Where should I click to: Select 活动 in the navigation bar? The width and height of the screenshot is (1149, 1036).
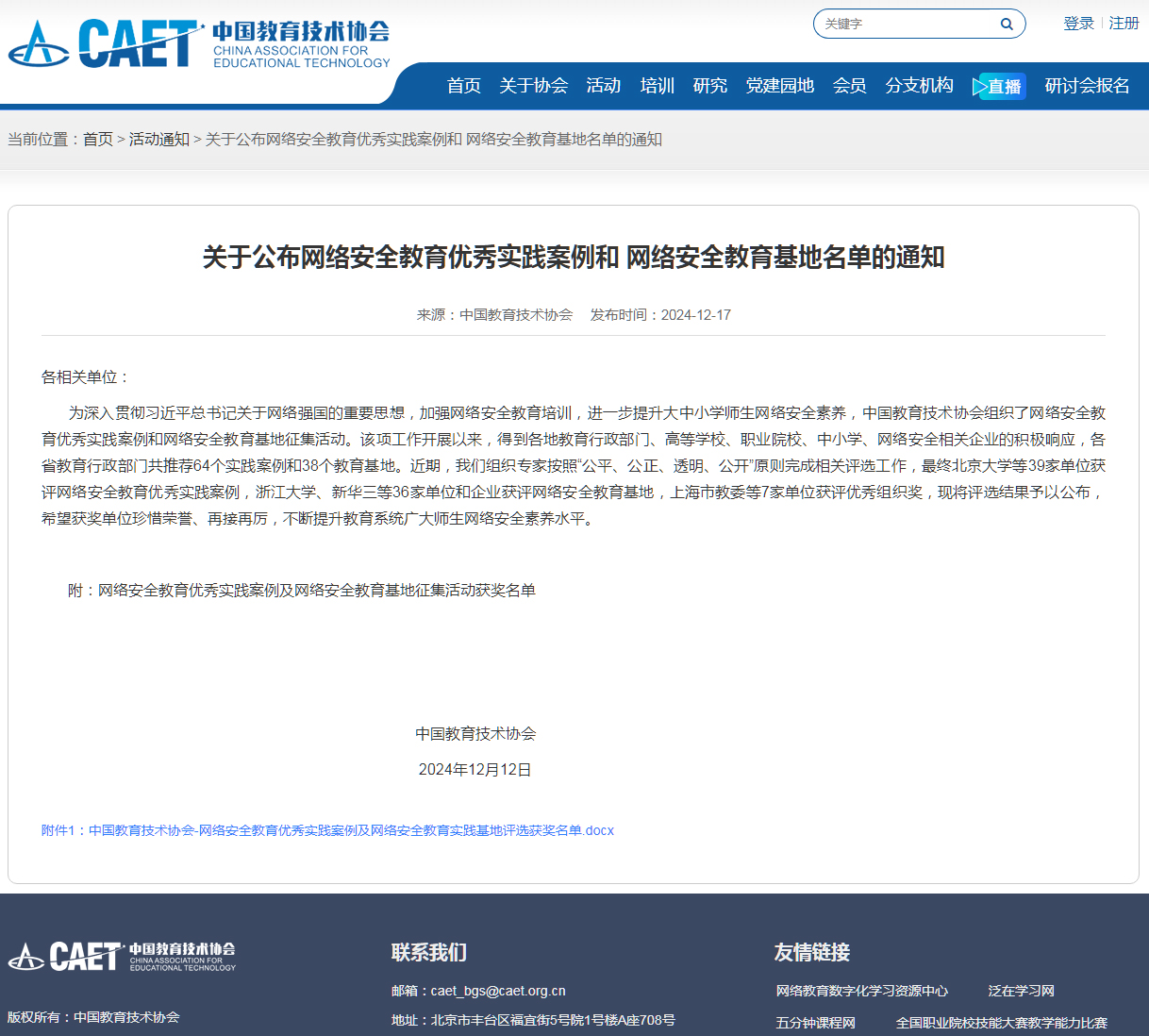(603, 86)
